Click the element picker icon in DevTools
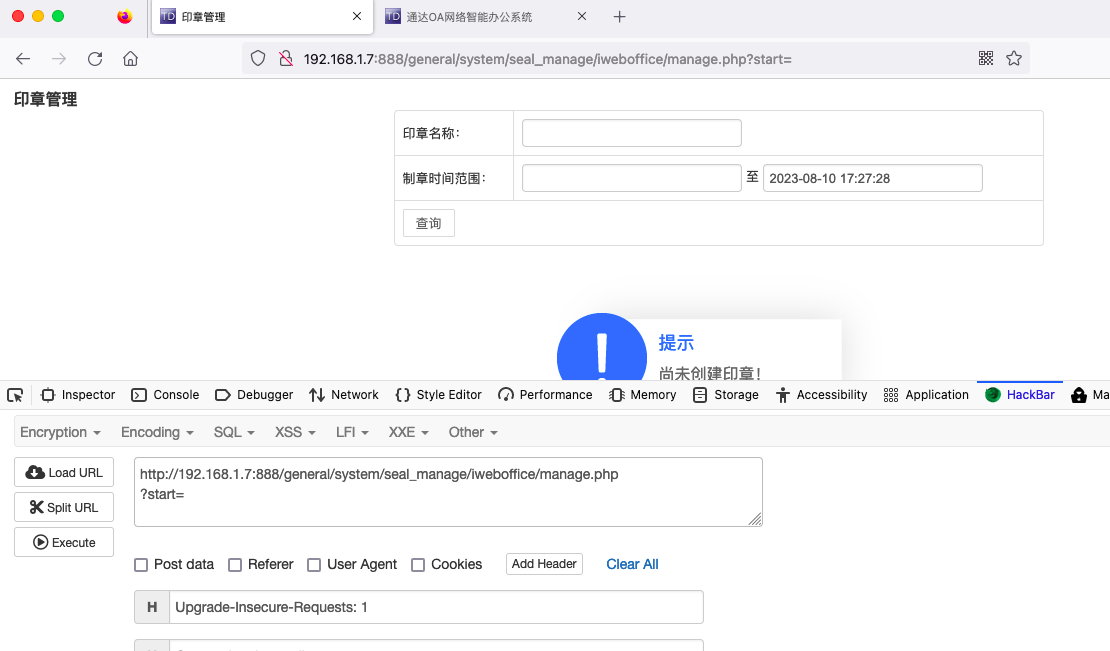This screenshot has height=651, width=1110. [15, 395]
